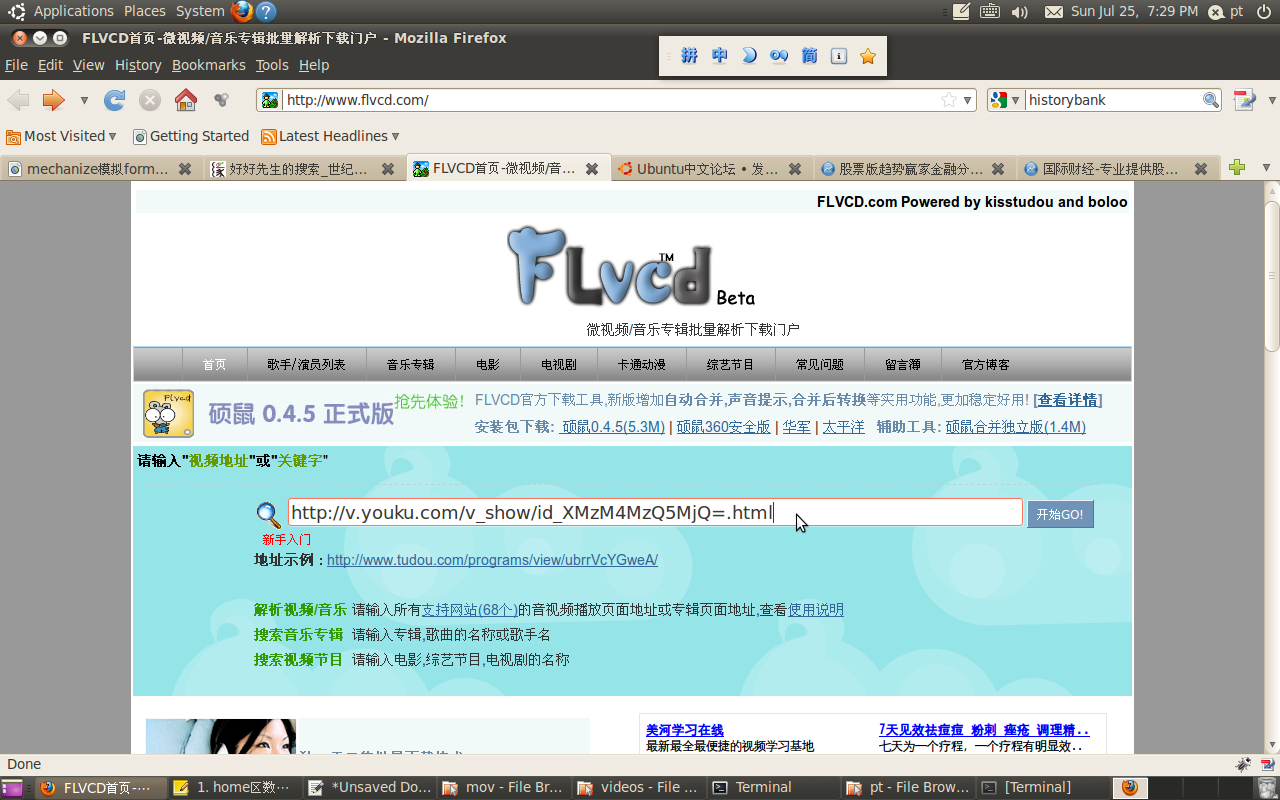1280x800 pixels.
Task: Expand the Latest Headlines feed folder
Action: 330,136
